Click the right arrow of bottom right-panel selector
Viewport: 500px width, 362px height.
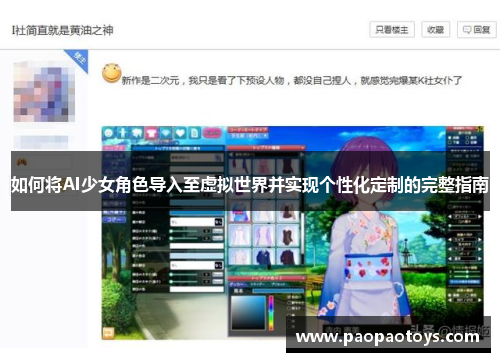click(479, 300)
